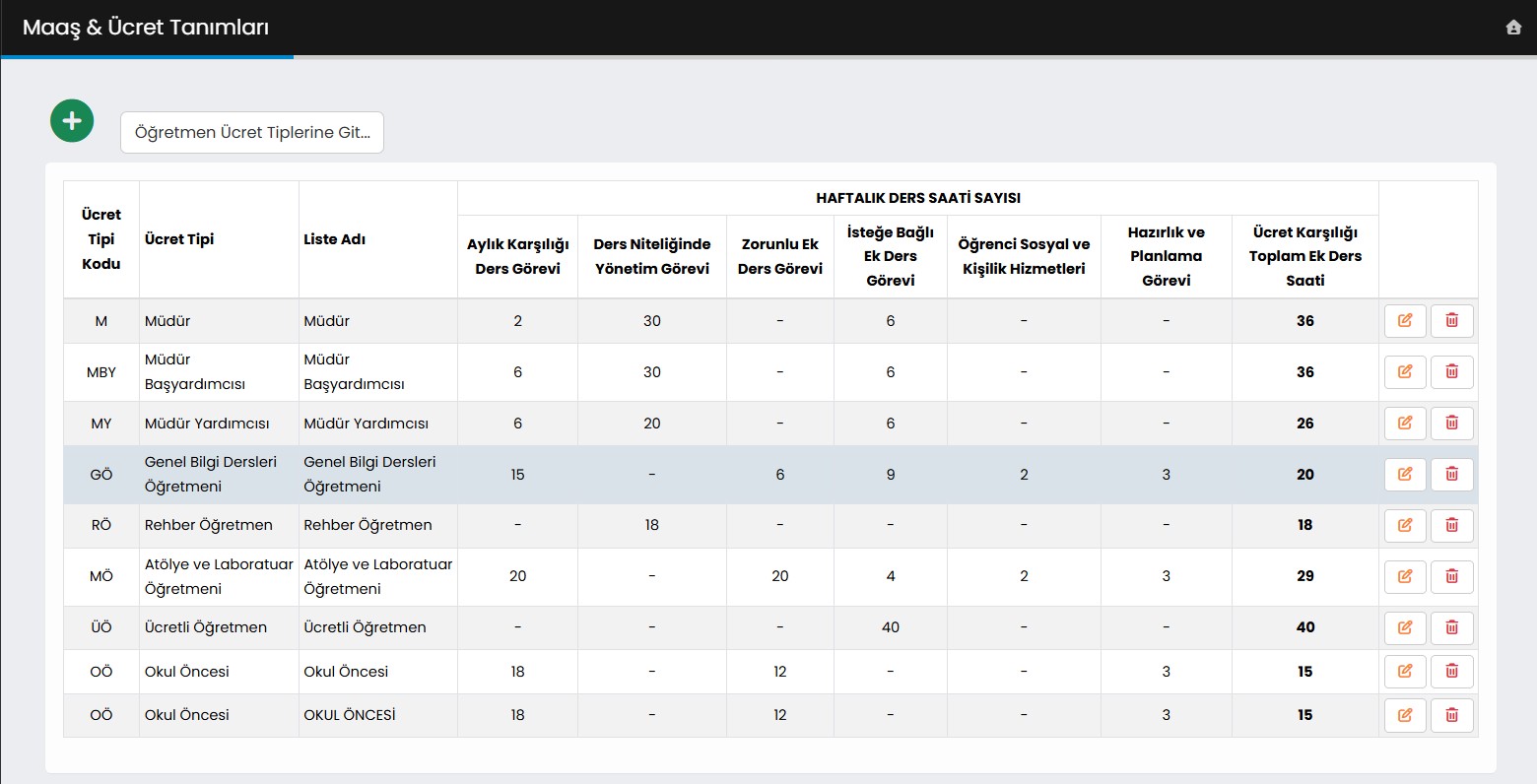The image size is (1537, 784).
Task: Click the bold total 36 in the MBY row
Action: (1305, 372)
